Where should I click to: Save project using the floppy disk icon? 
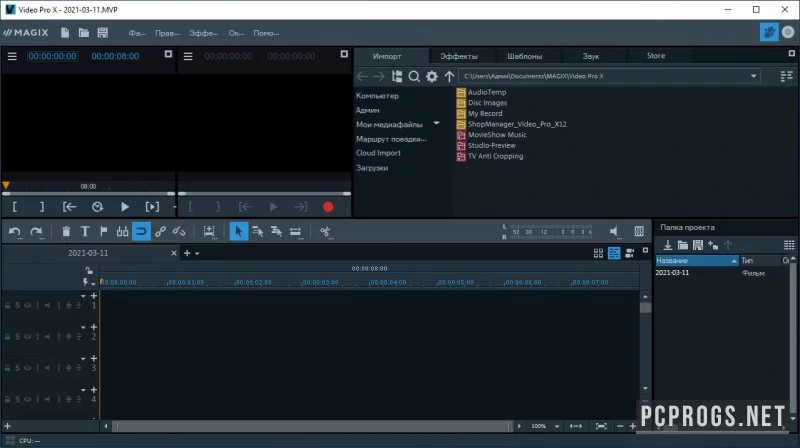point(103,33)
